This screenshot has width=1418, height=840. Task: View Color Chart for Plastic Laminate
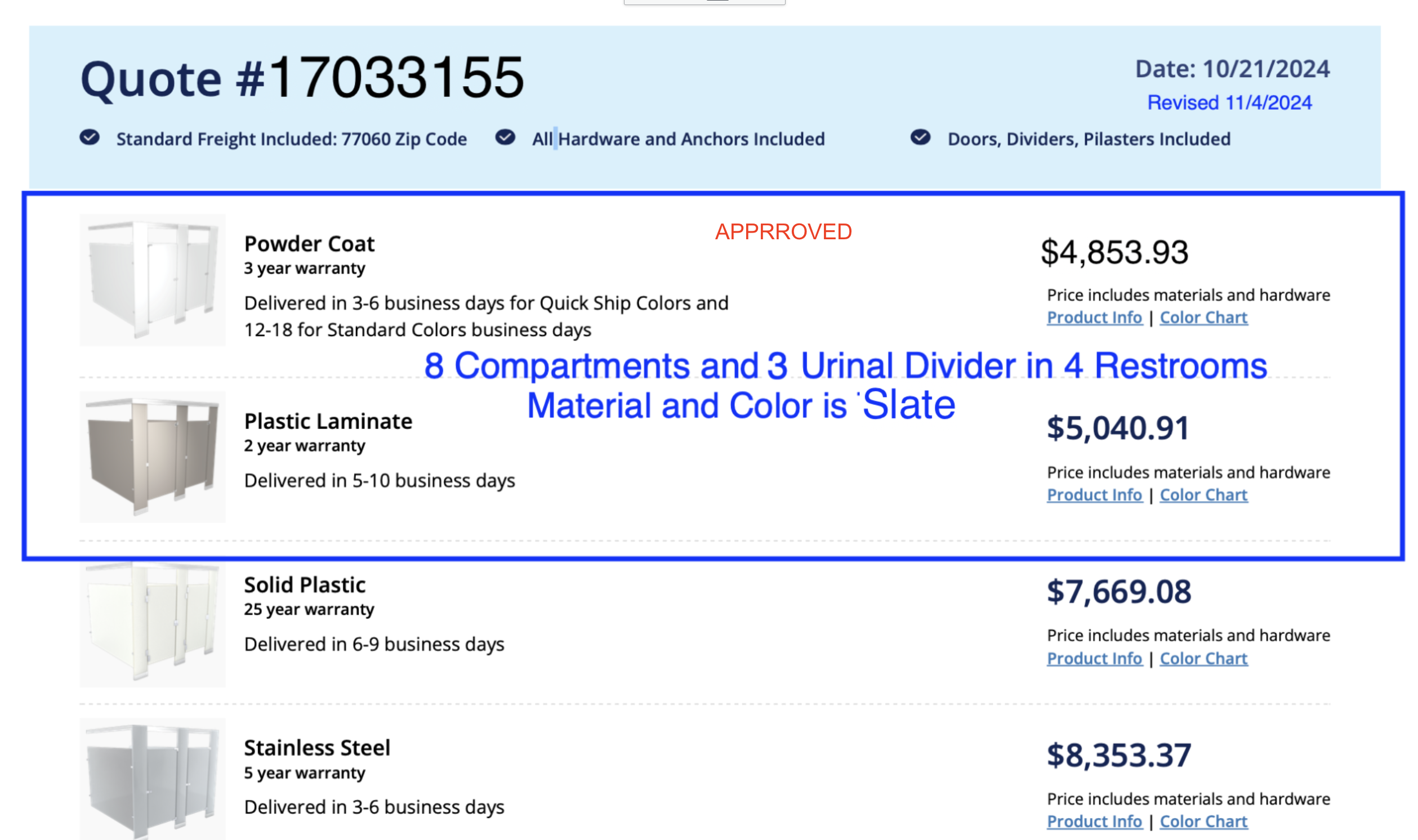(1203, 495)
